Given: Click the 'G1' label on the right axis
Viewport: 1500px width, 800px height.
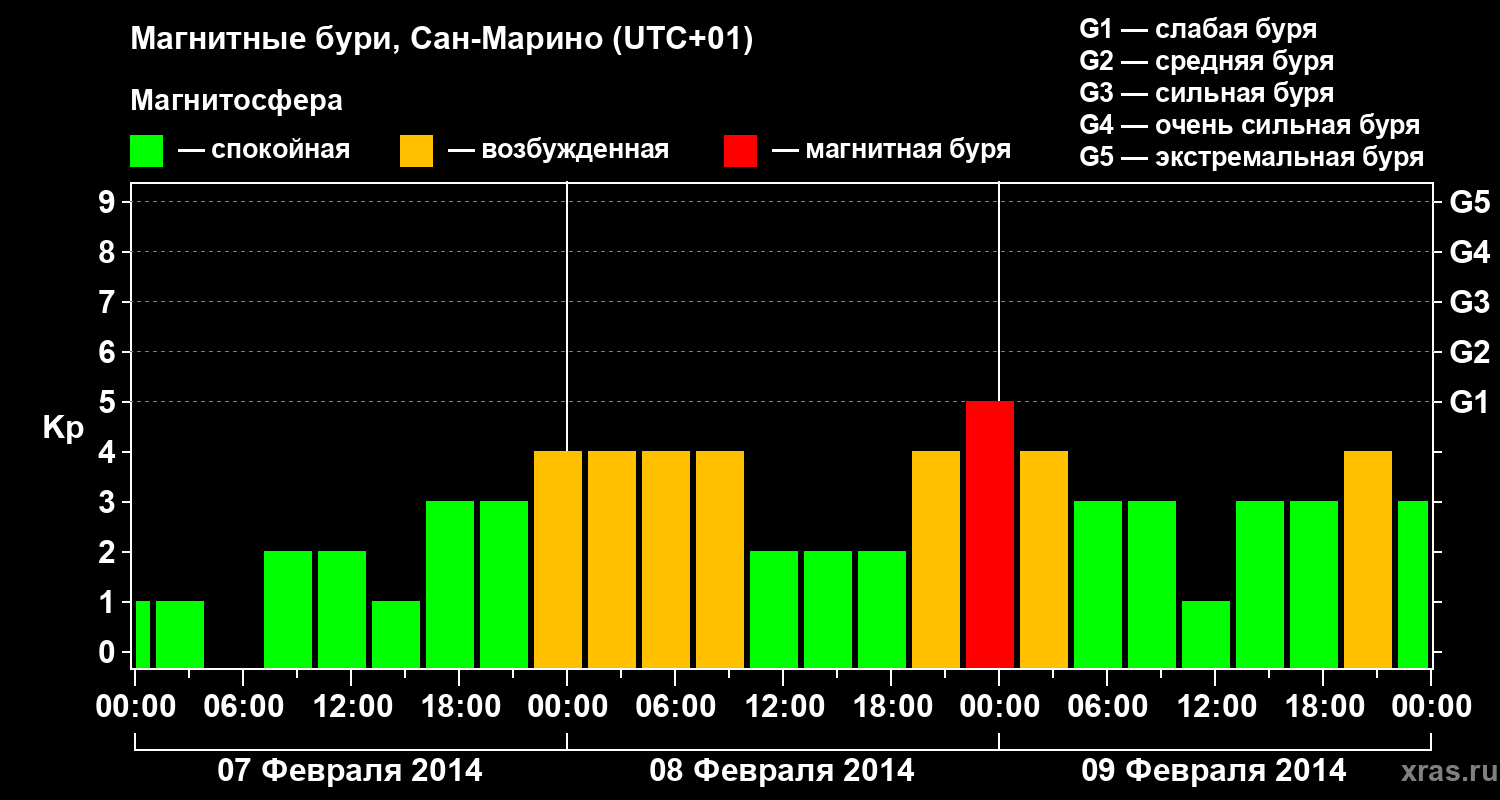Looking at the screenshot, I should click(x=1469, y=403).
